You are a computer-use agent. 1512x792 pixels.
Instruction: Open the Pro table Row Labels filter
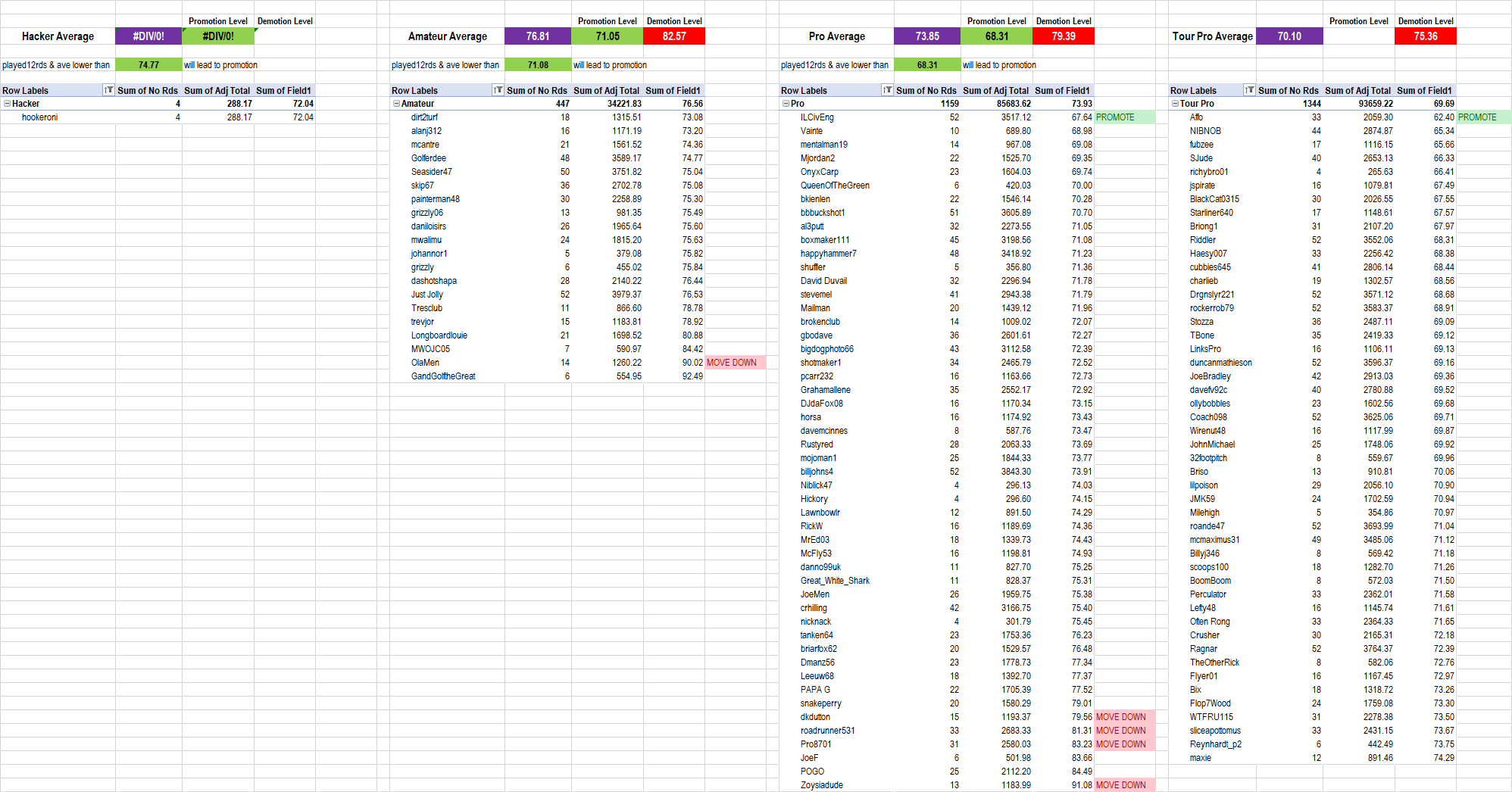click(887, 90)
